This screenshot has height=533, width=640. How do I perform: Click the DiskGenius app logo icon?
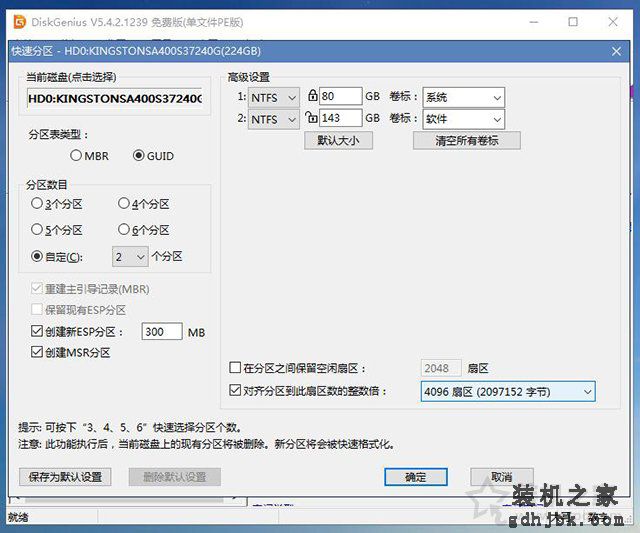(x=19, y=22)
